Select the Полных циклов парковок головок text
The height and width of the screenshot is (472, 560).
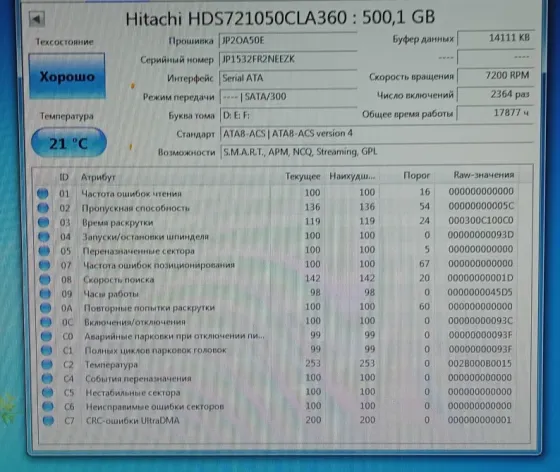[x=156, y=351]
